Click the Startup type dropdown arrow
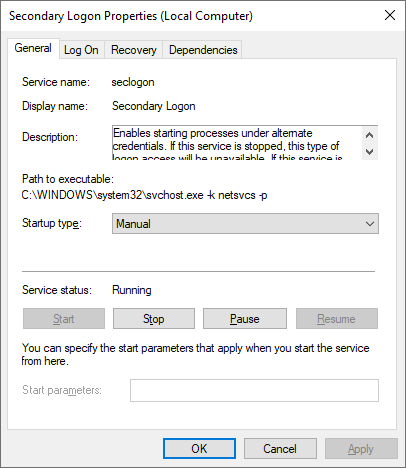Viewport: 406px width, 468px height. coord(370,224)
